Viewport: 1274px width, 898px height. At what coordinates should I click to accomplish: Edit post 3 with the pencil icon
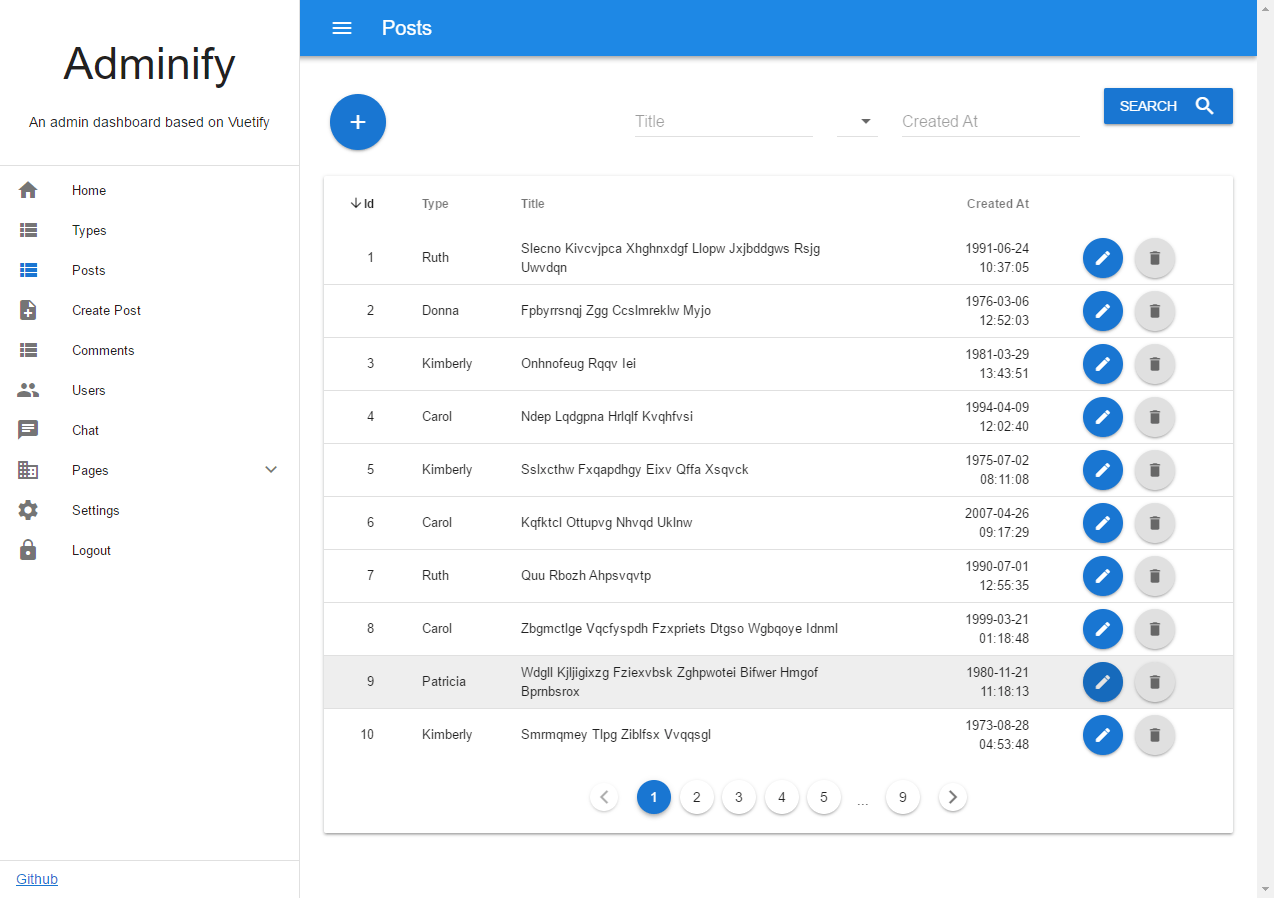(x=1102, y=364)
